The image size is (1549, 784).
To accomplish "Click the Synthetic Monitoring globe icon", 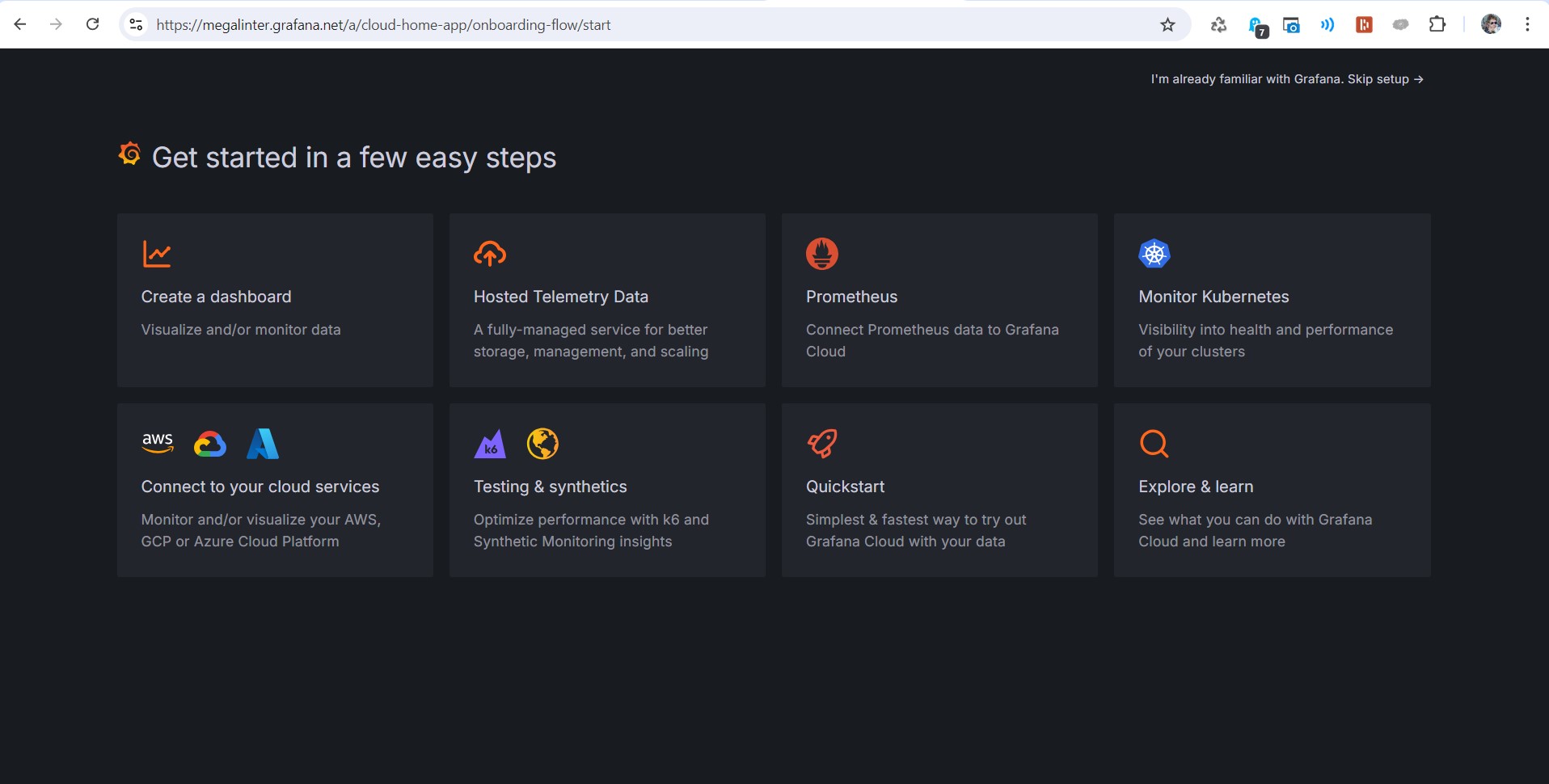I will click(542, 444).
